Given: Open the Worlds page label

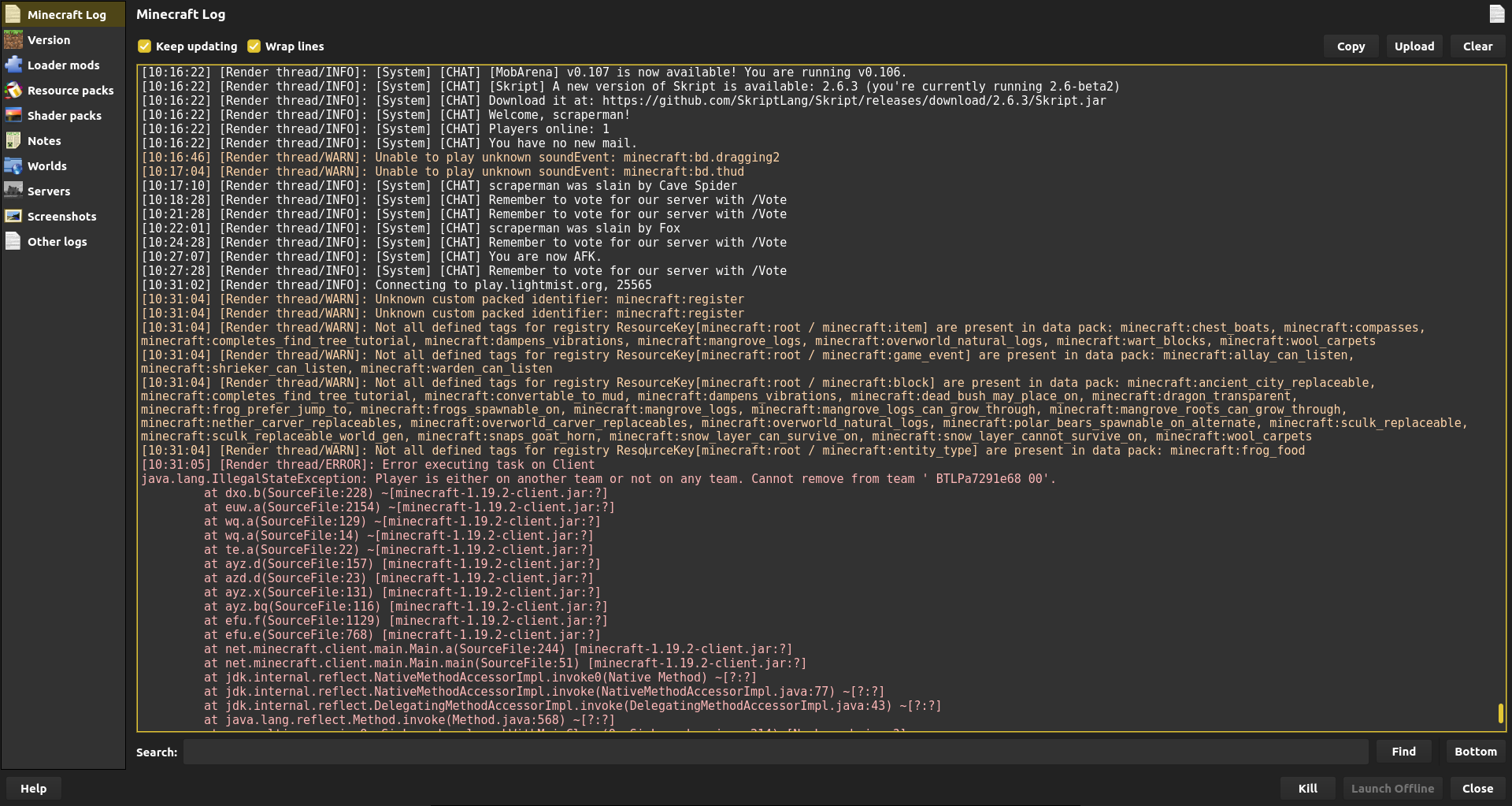Looking at the screenshot, I should (47, 166).
